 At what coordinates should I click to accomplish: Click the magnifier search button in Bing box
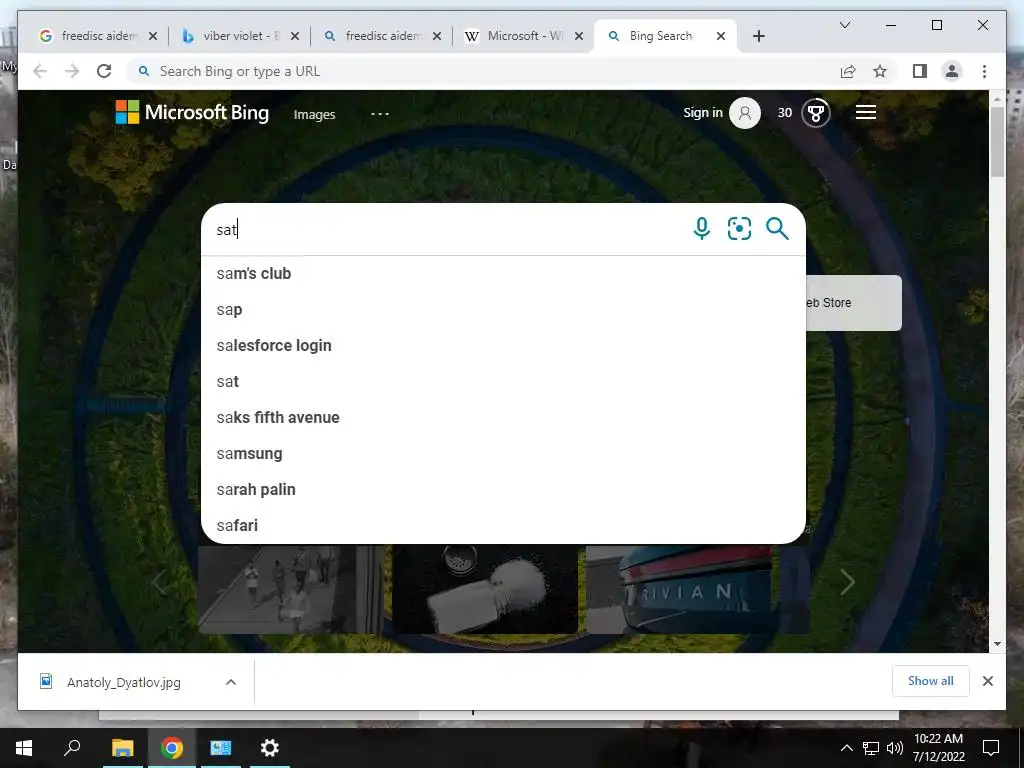[x=777, y=229]
